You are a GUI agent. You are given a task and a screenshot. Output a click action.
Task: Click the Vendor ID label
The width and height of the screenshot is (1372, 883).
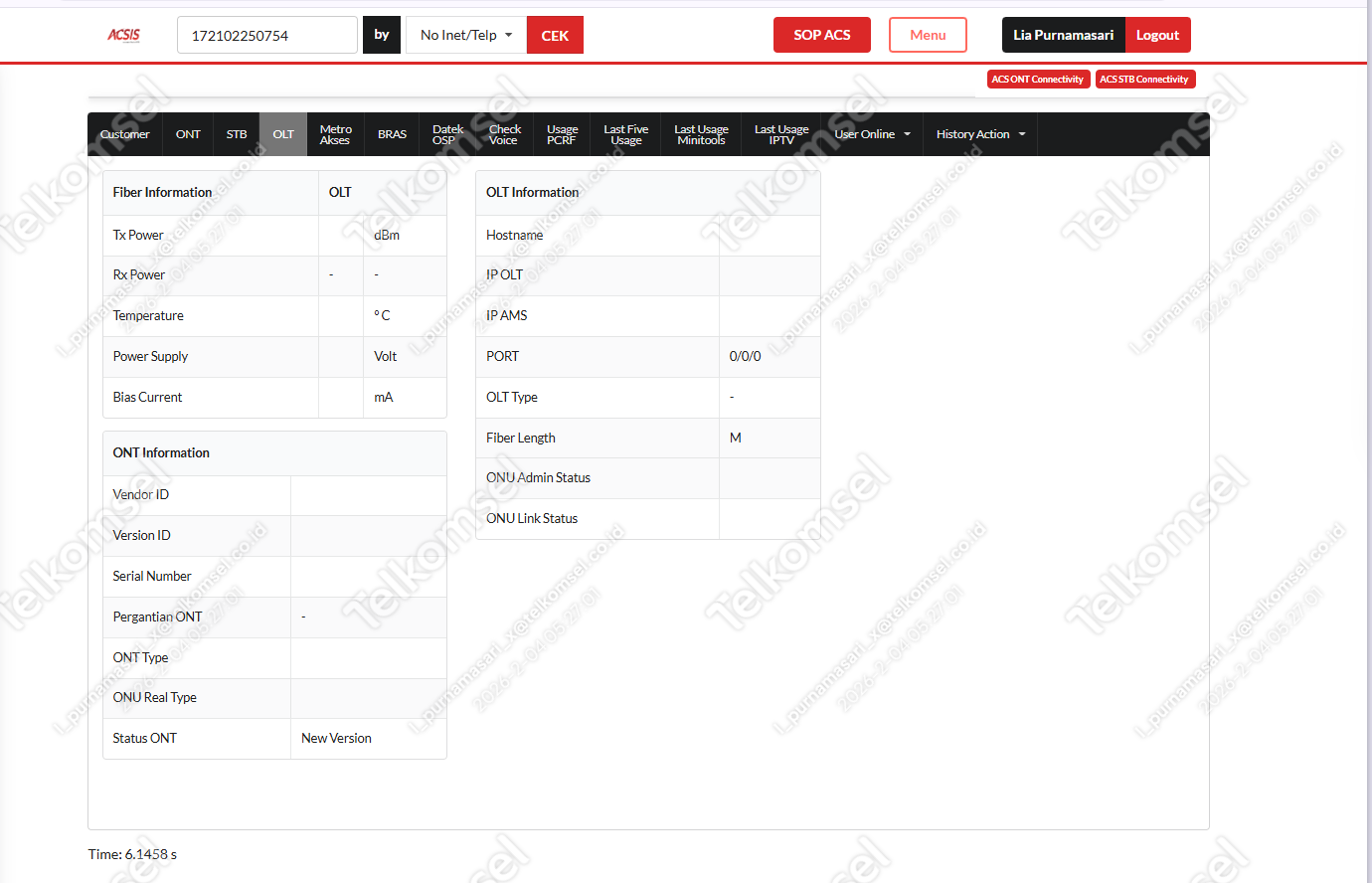pos(141,495)
